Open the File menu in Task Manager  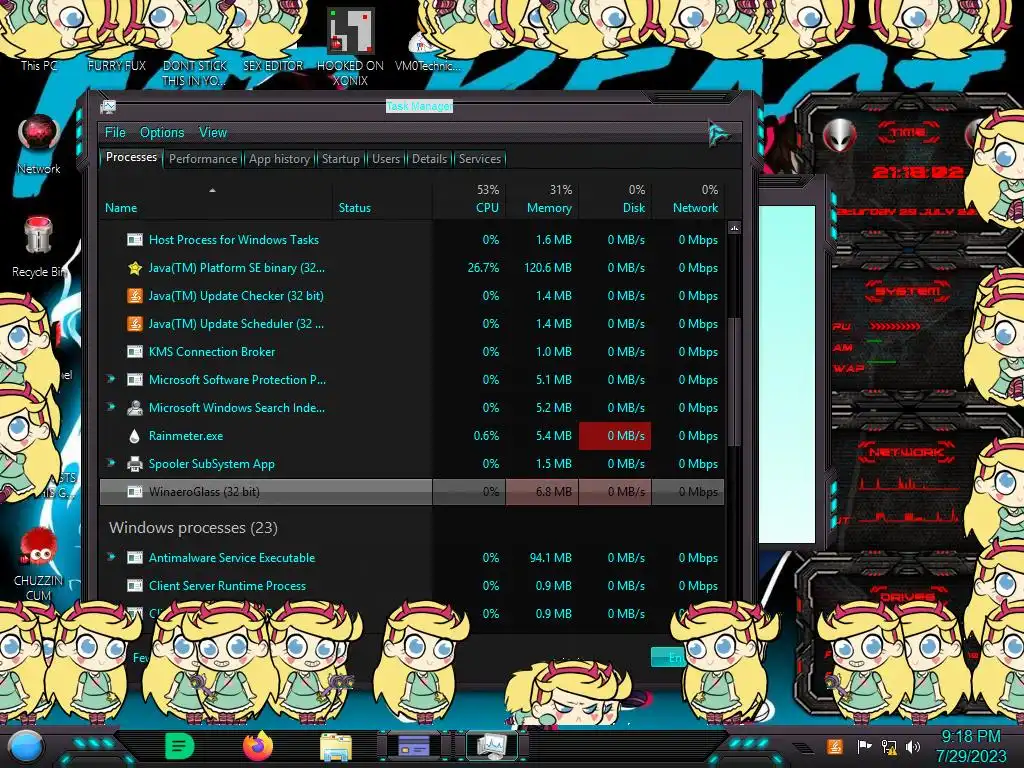click(115, 133)
